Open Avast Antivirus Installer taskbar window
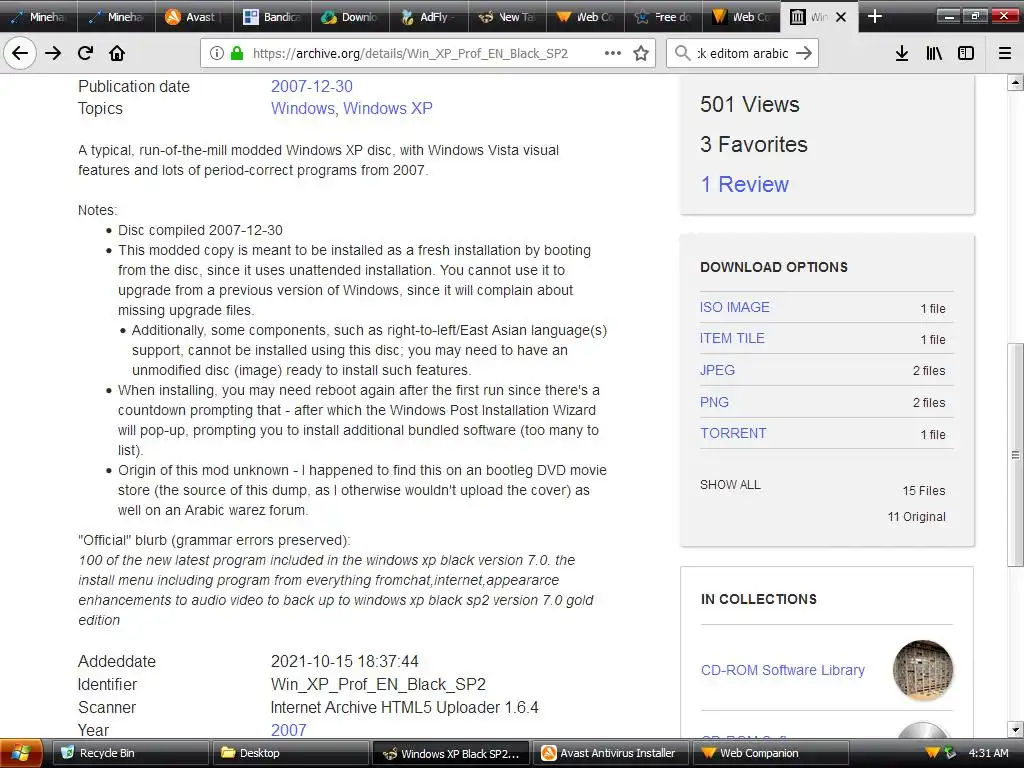Image resolution: width=1024 pixels, height=768 pixels. tap(611, 753)
